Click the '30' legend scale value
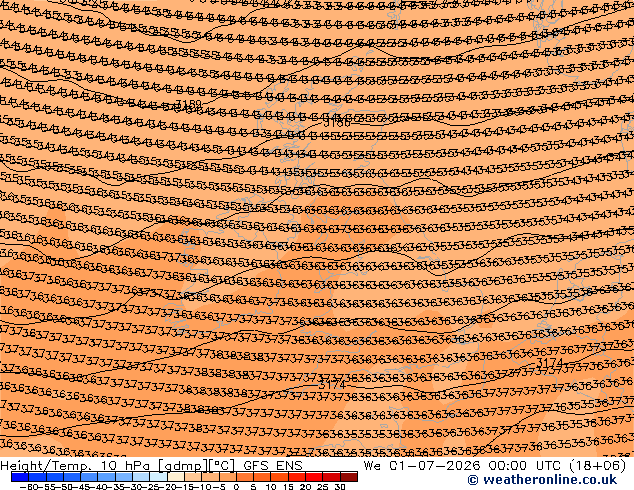 [x=340, y=487]
